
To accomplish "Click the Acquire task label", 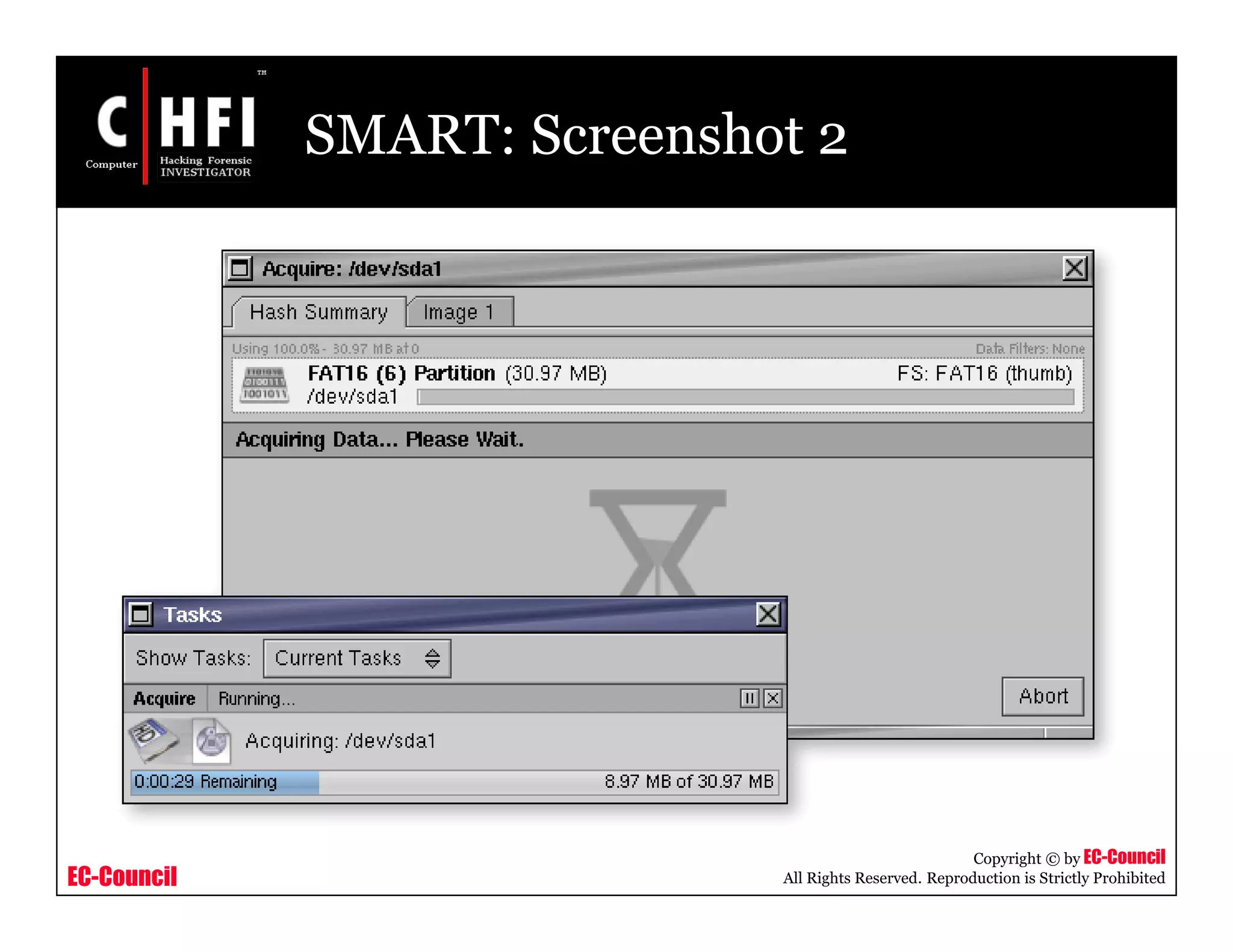I will (x=164, y=699).
